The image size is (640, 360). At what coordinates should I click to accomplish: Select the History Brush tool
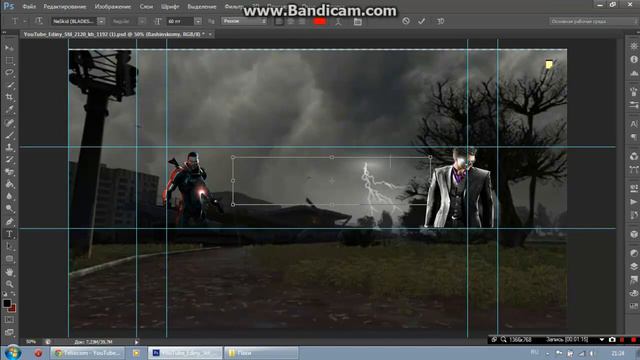9,160
